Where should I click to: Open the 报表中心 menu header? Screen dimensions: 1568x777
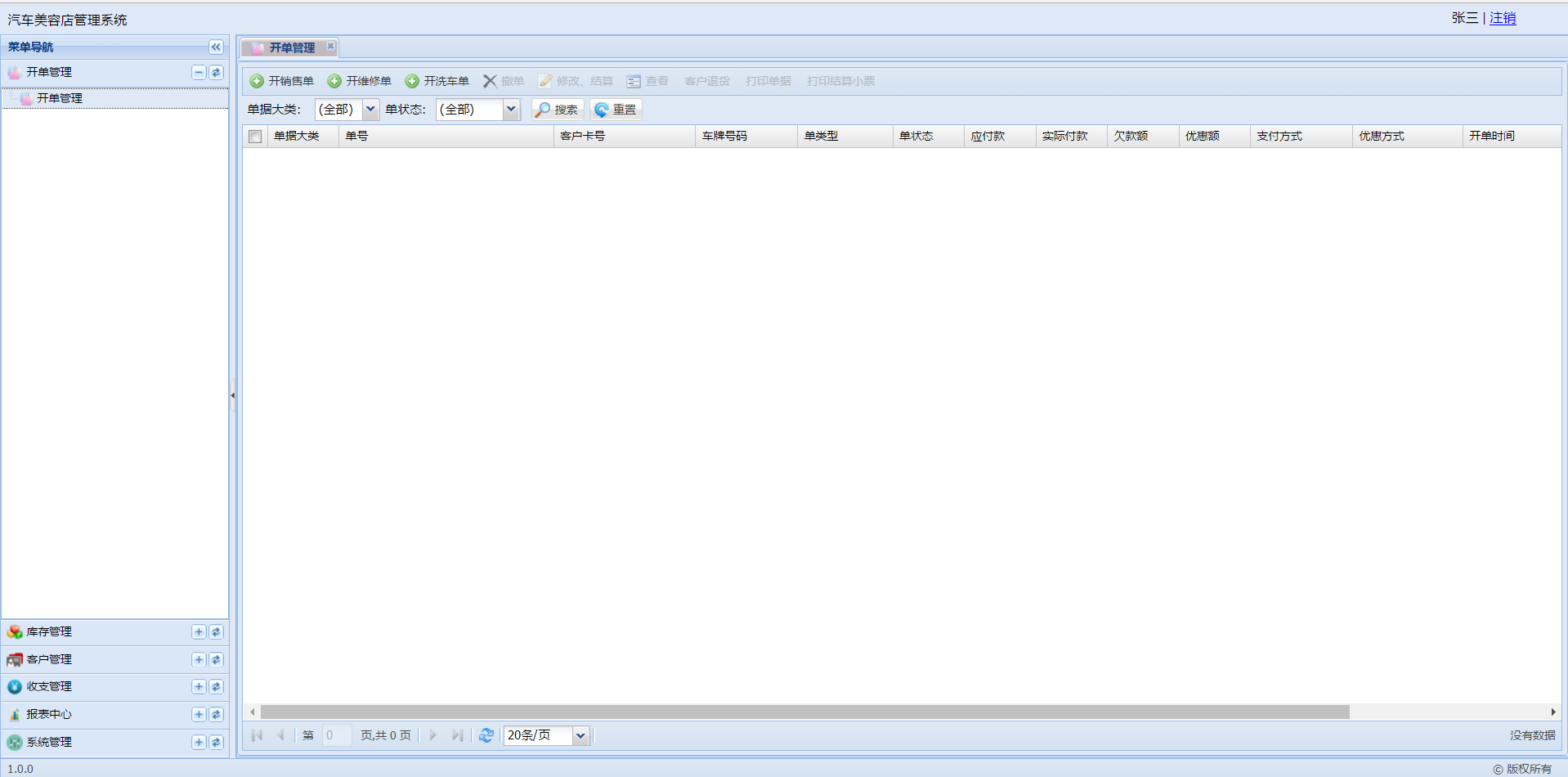pyautogui.click(x=115, y=715)
